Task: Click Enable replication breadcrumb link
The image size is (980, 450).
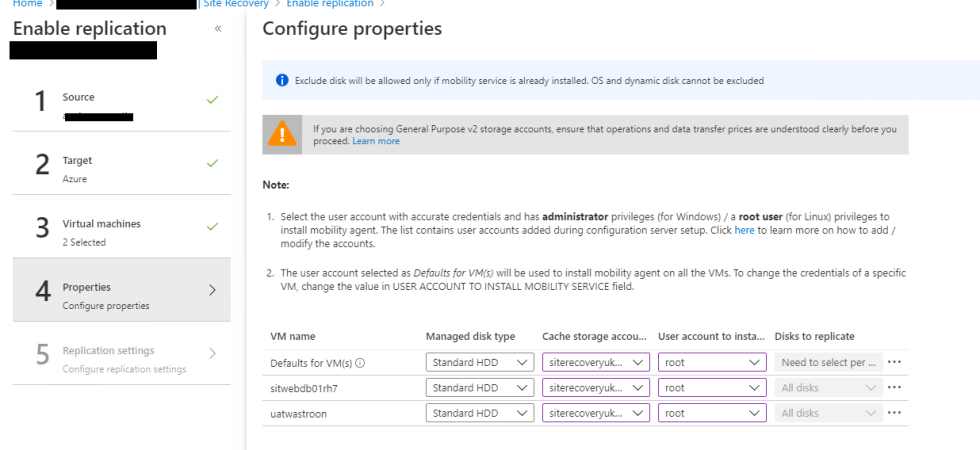Action: (329, 4)
